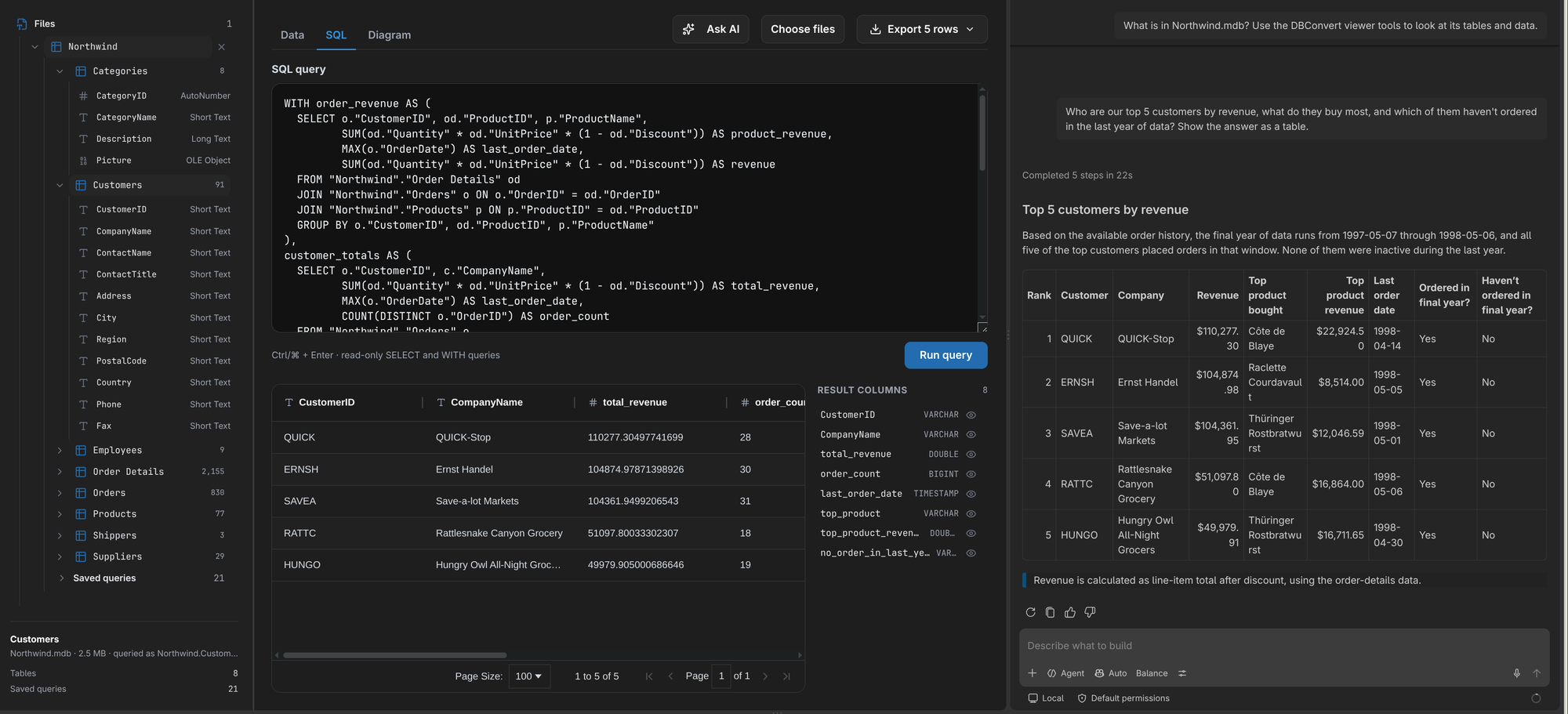Expand the Products table node
Image resolution: width=1568 pixels, height=714 pixels.
pyautogui.click(x=60, y=514)
